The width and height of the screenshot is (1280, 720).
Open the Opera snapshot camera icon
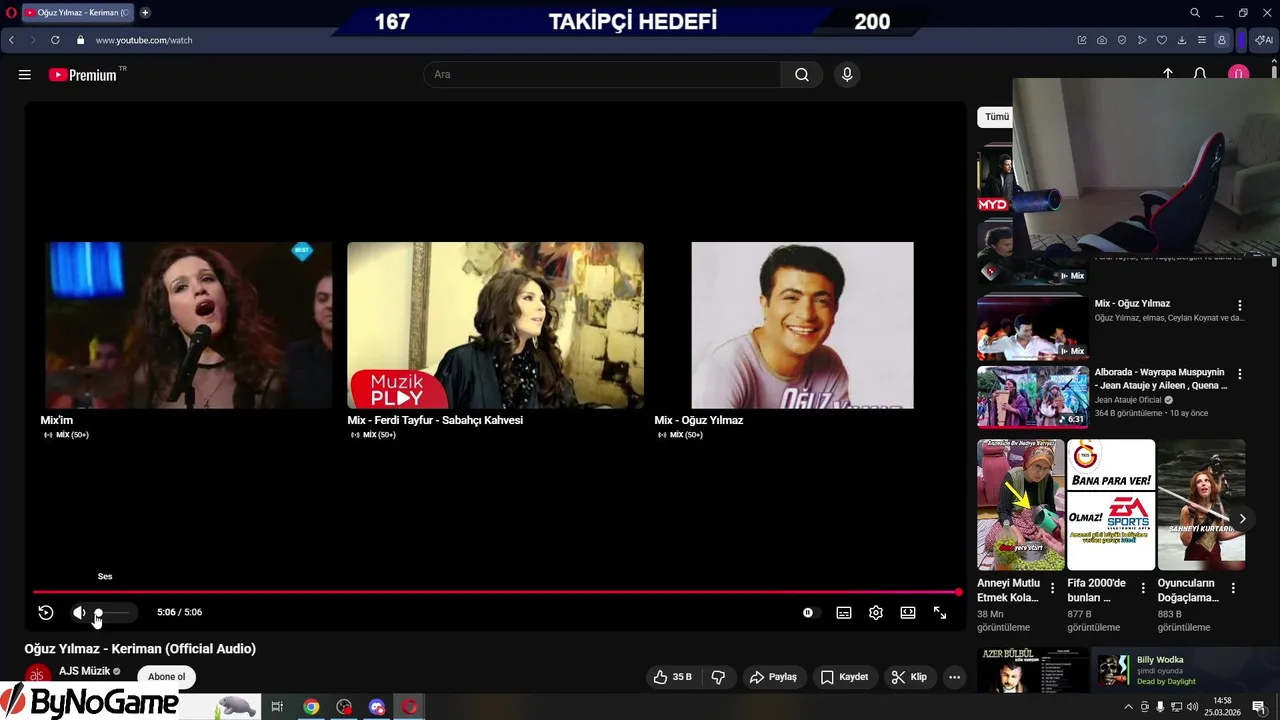coord(1101,40)
